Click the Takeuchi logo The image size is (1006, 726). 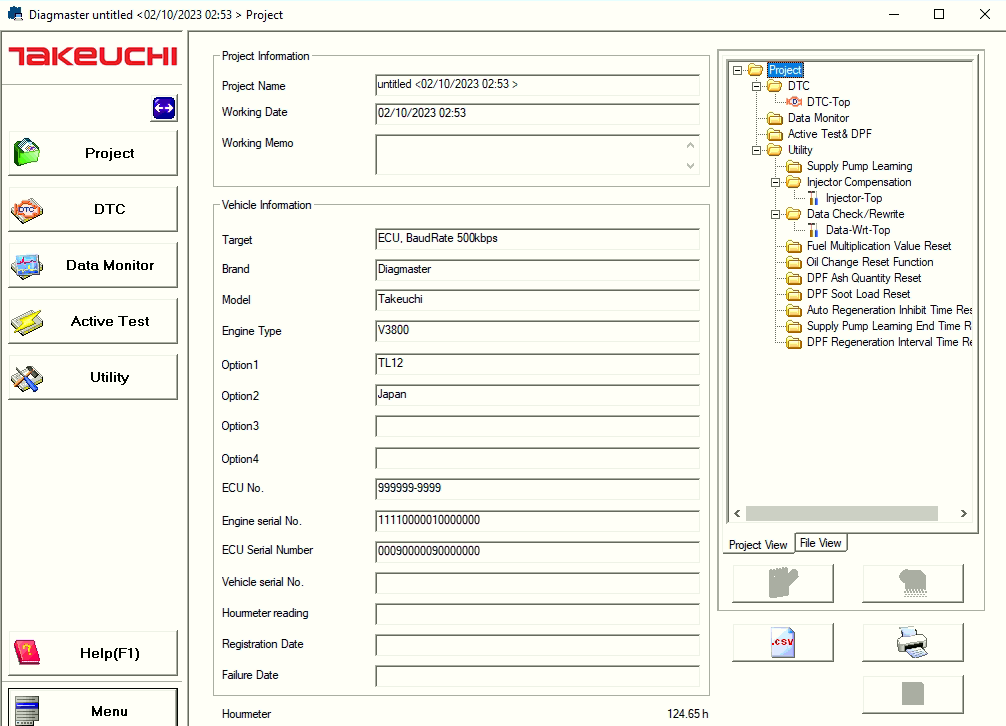[x=93, y=56]
